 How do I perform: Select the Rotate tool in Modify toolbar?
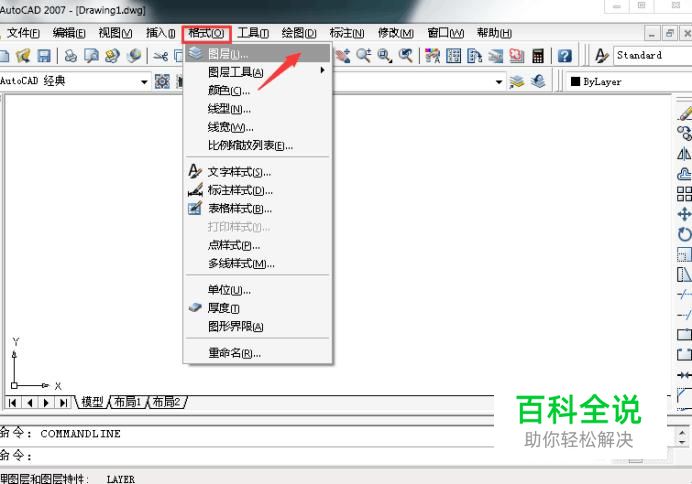(x=684, y=234)
